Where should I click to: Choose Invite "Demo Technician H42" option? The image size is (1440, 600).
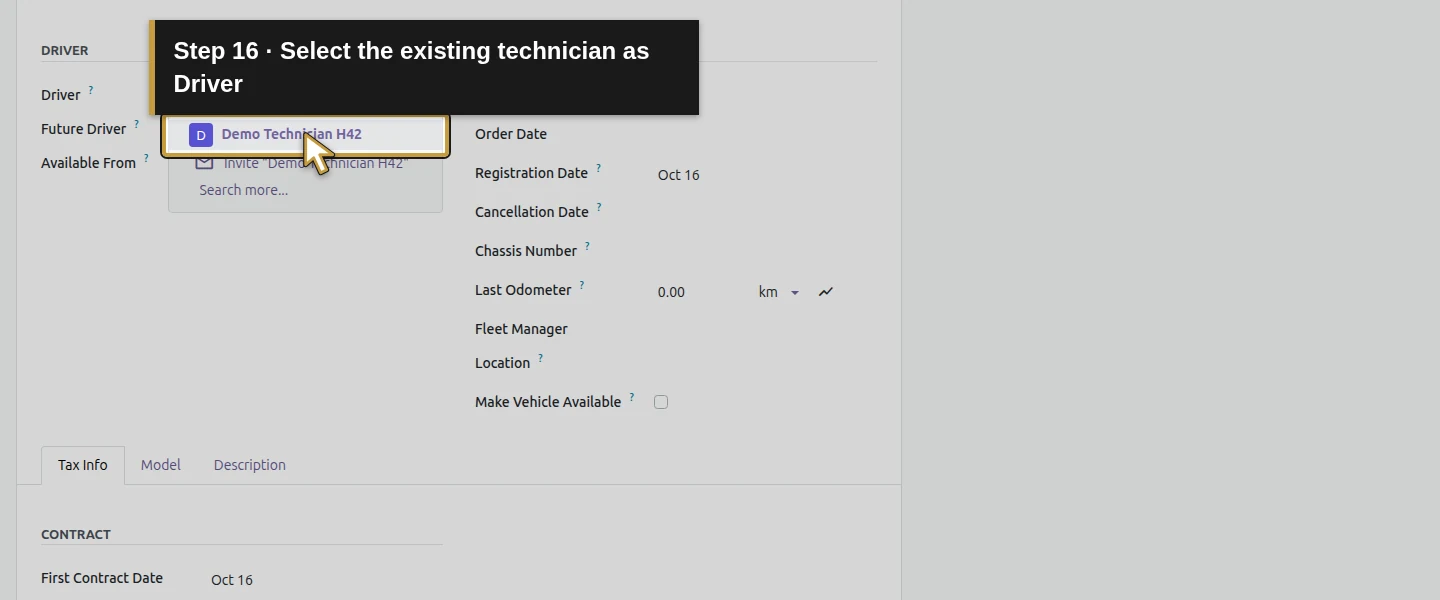305,163
